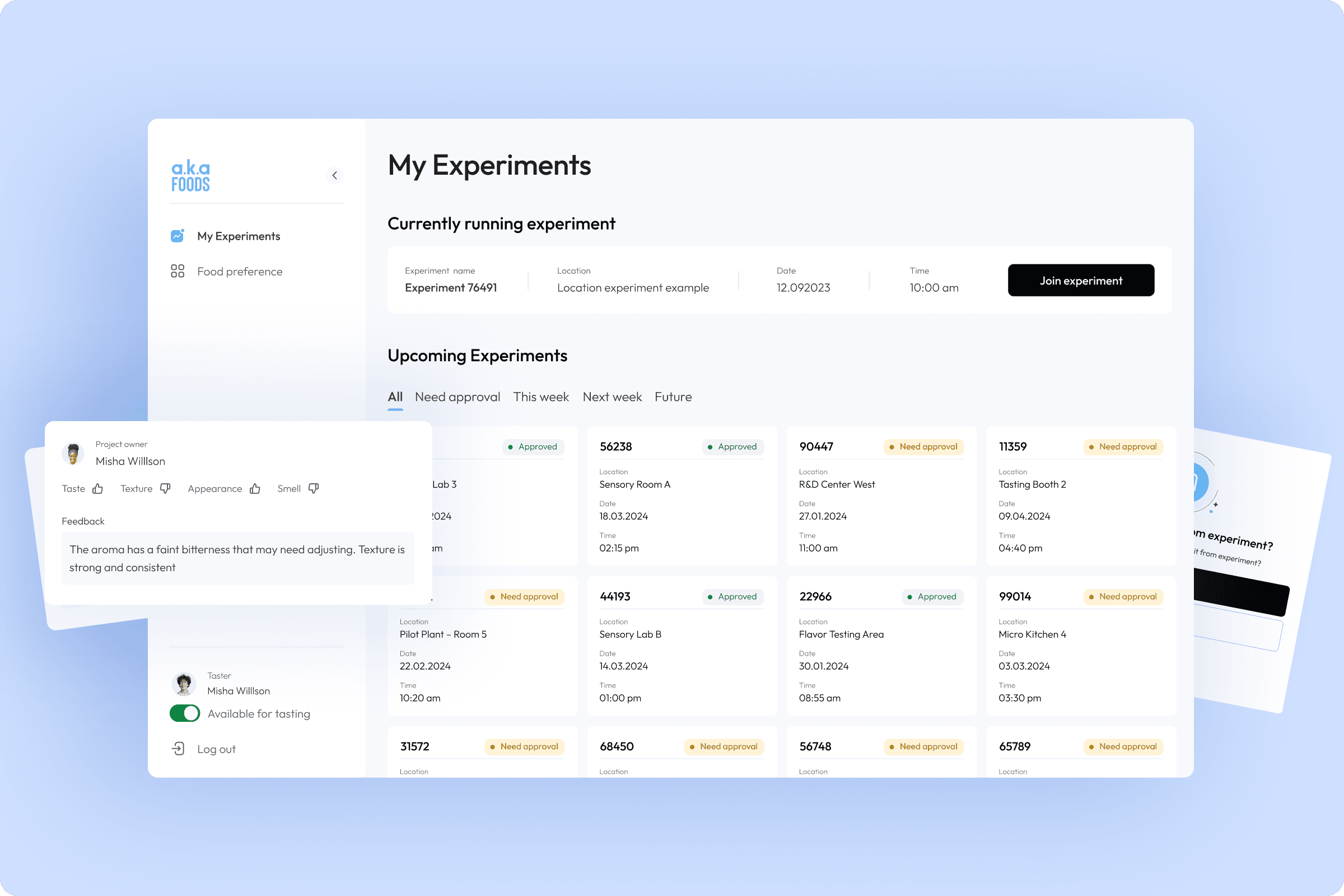
Task: Click the My Experiments chart icon
Action: click(177, 236)
